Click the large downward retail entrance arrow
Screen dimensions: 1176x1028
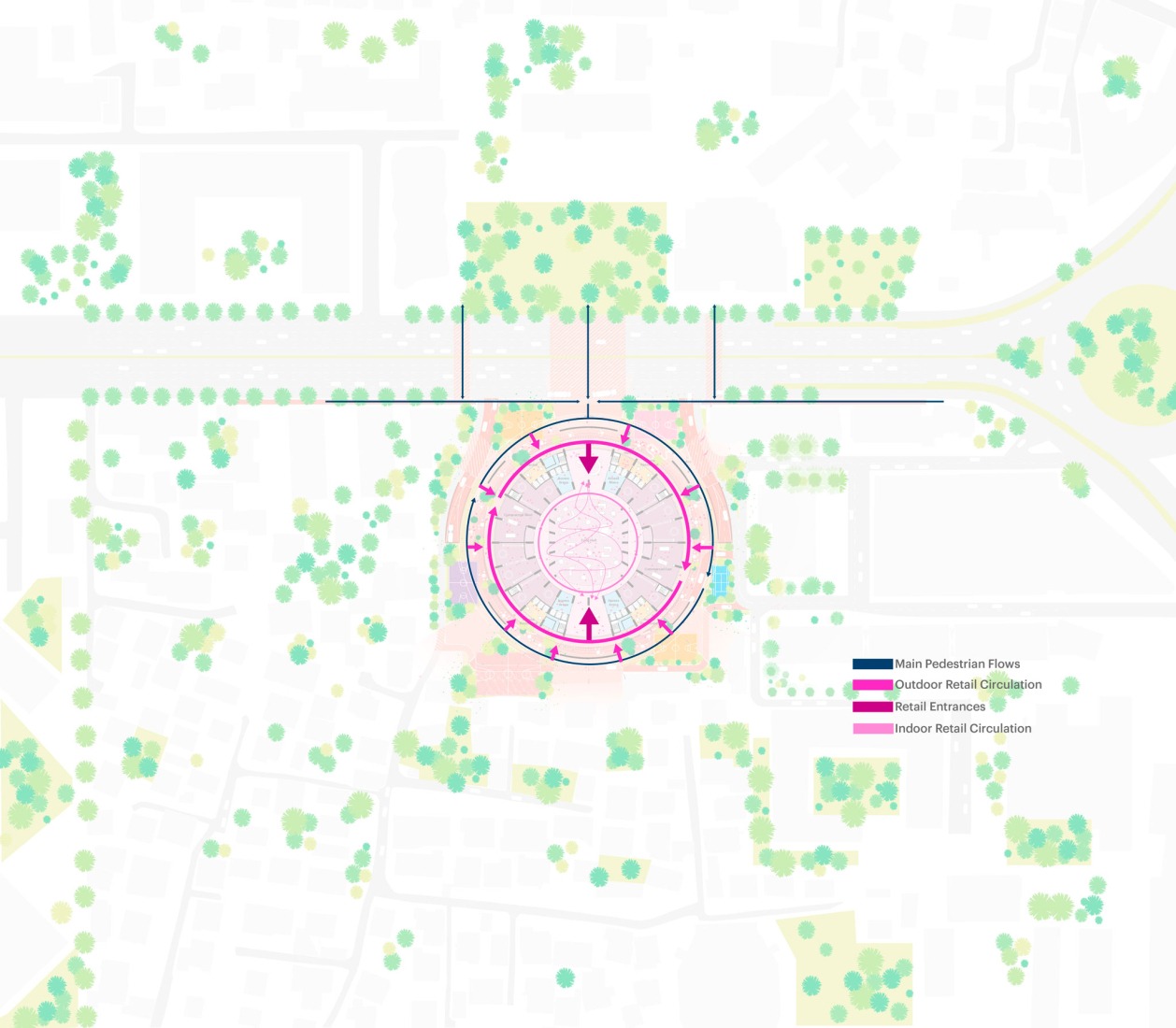(588, 459)
